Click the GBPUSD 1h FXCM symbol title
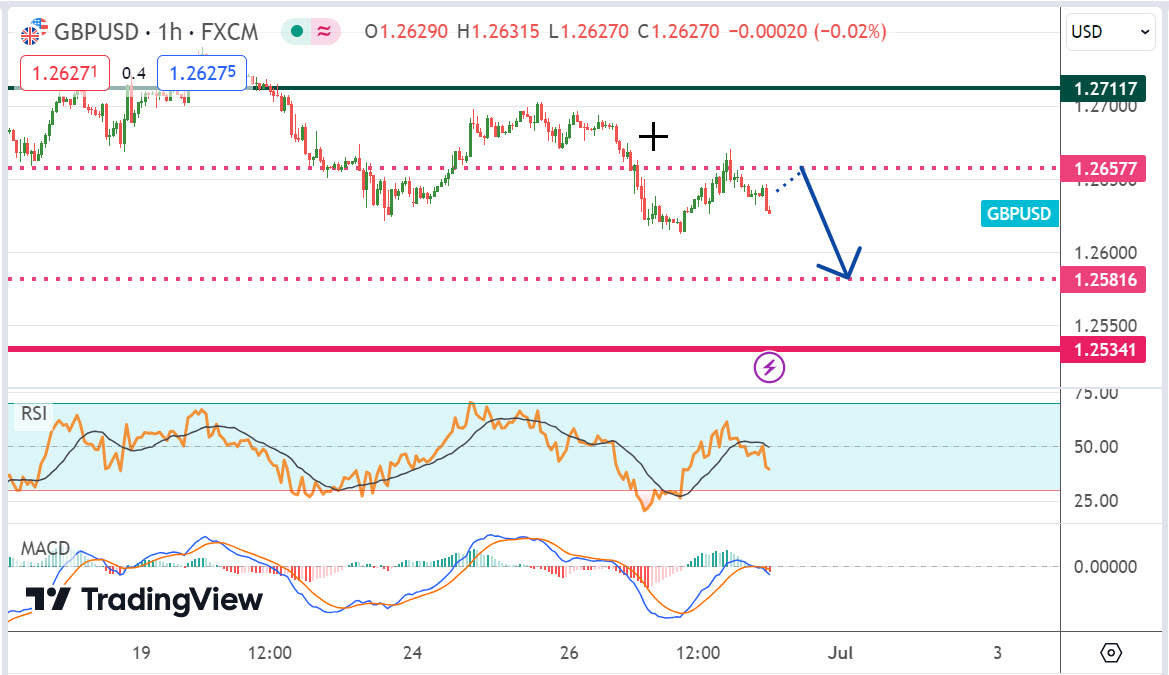1169x675 pixels. click(155, 32)
